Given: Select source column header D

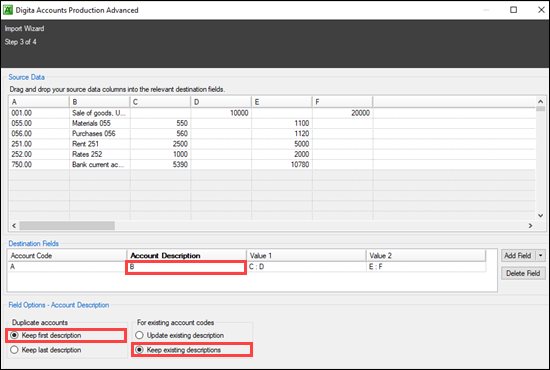Looking at the screenshot, I should click(x=221, y=102).
